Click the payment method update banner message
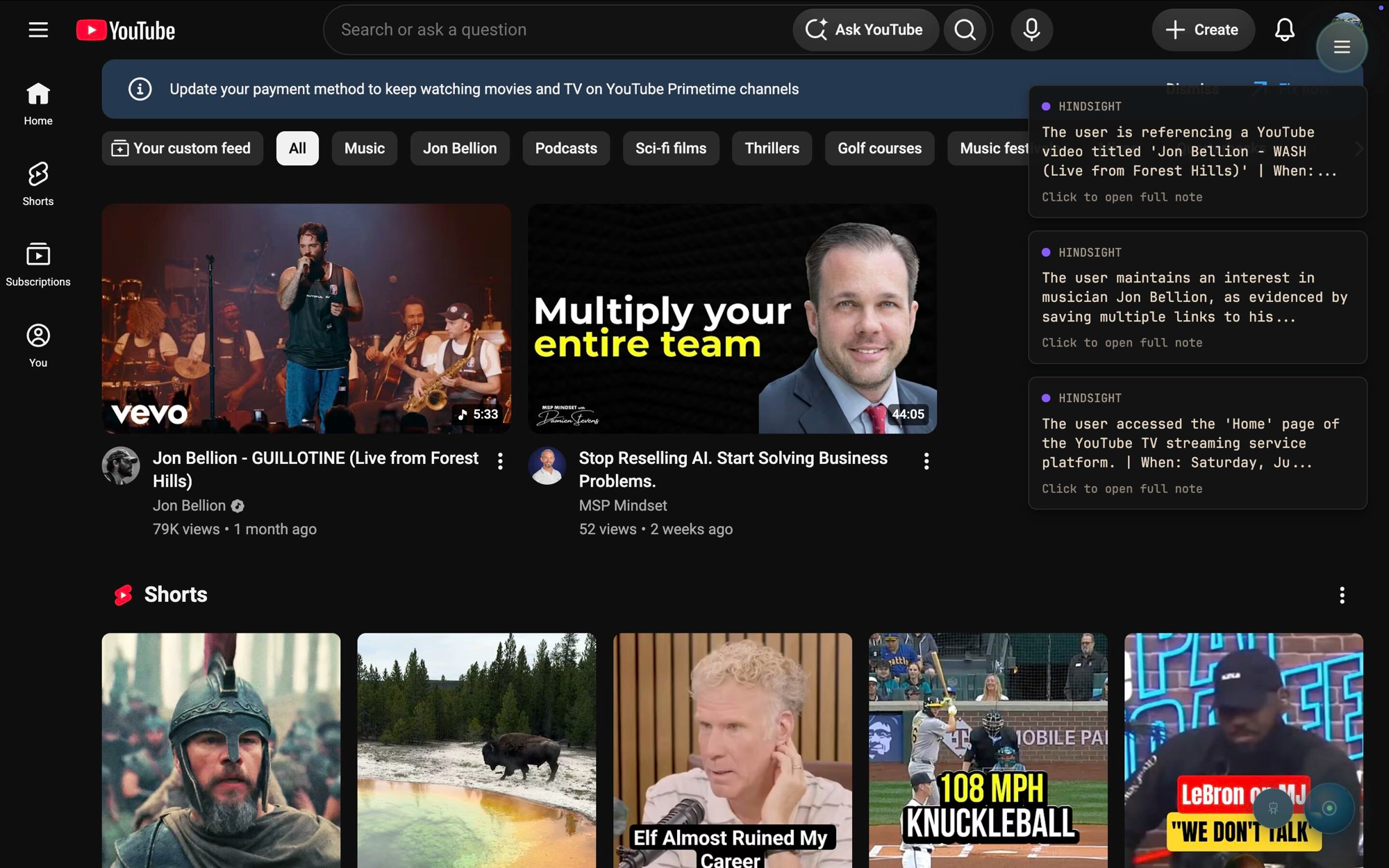 (484, 89)
